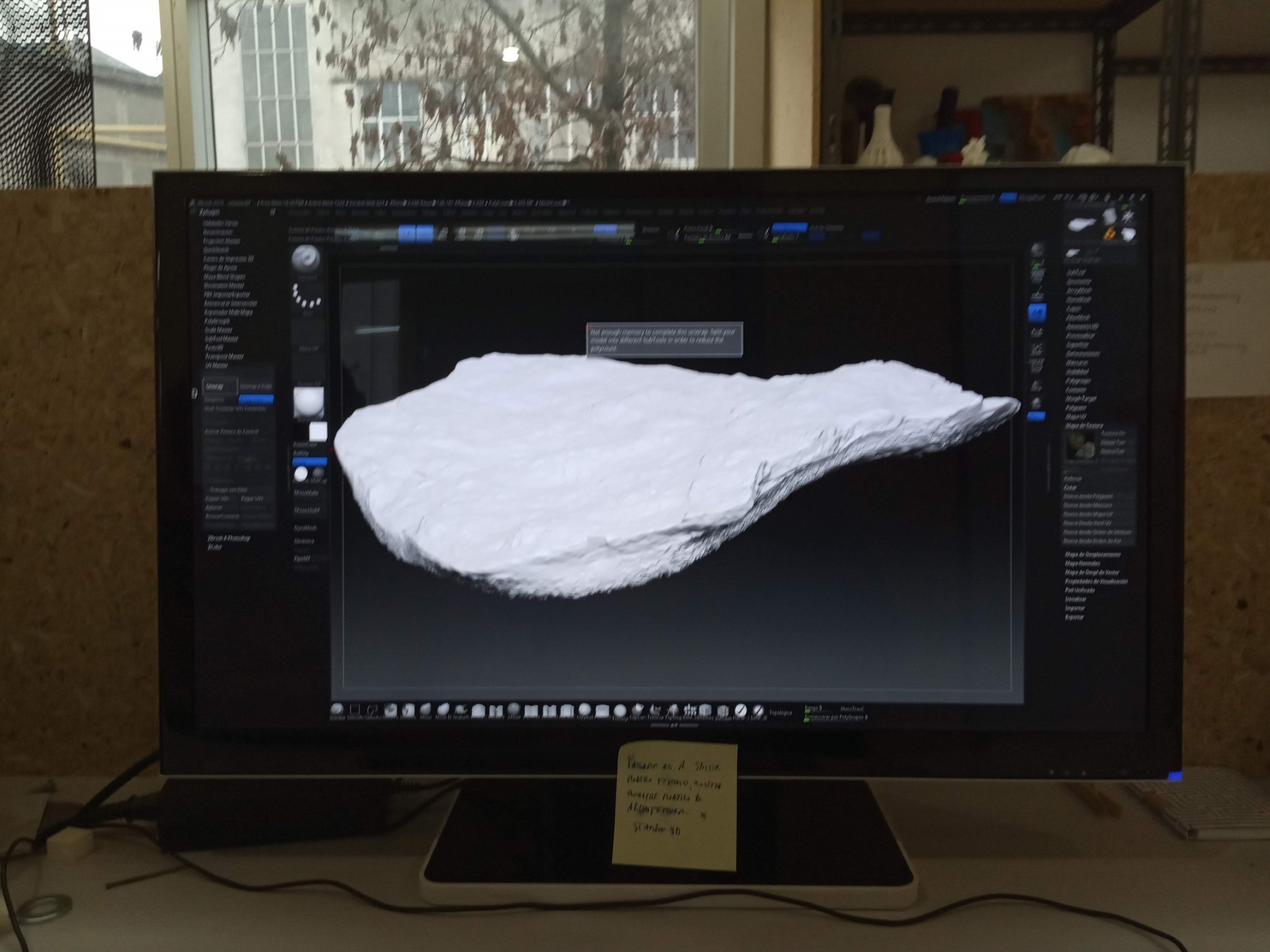Open the ZColor plugin section
Screen dimensions: 1270x952
coord(215,547)
